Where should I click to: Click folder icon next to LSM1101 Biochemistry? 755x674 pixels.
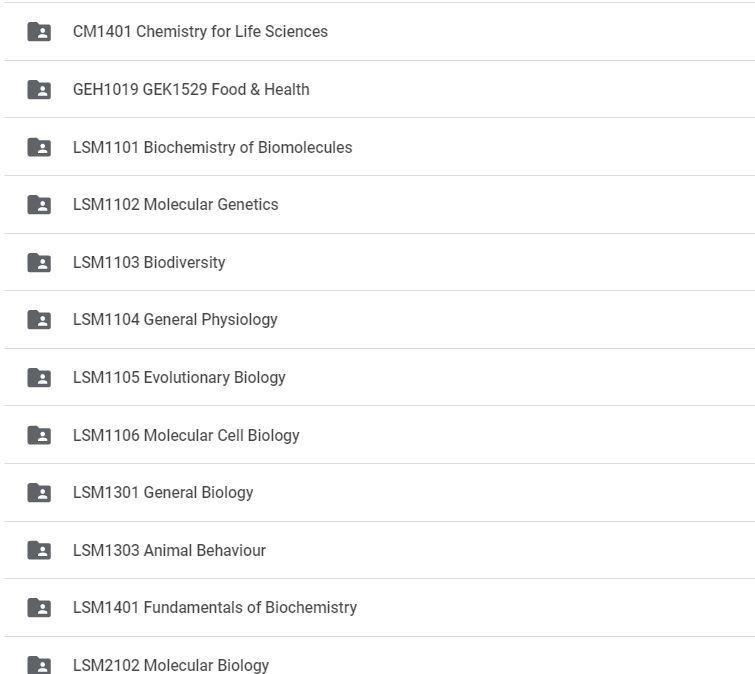point(39,147)
